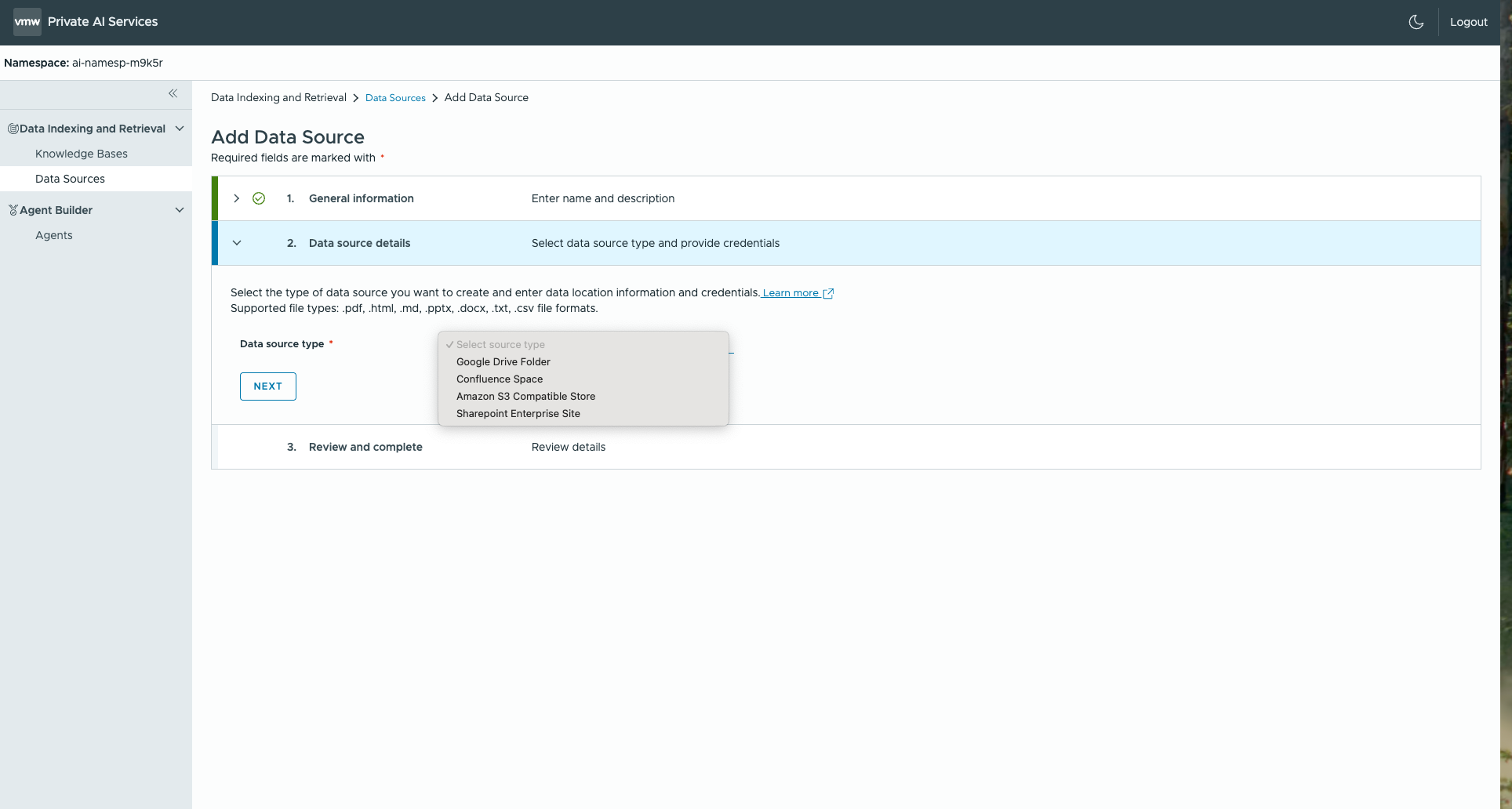Screen dimensions: 1512x809
Task: Click the Review details text
Action: (569, 447)
